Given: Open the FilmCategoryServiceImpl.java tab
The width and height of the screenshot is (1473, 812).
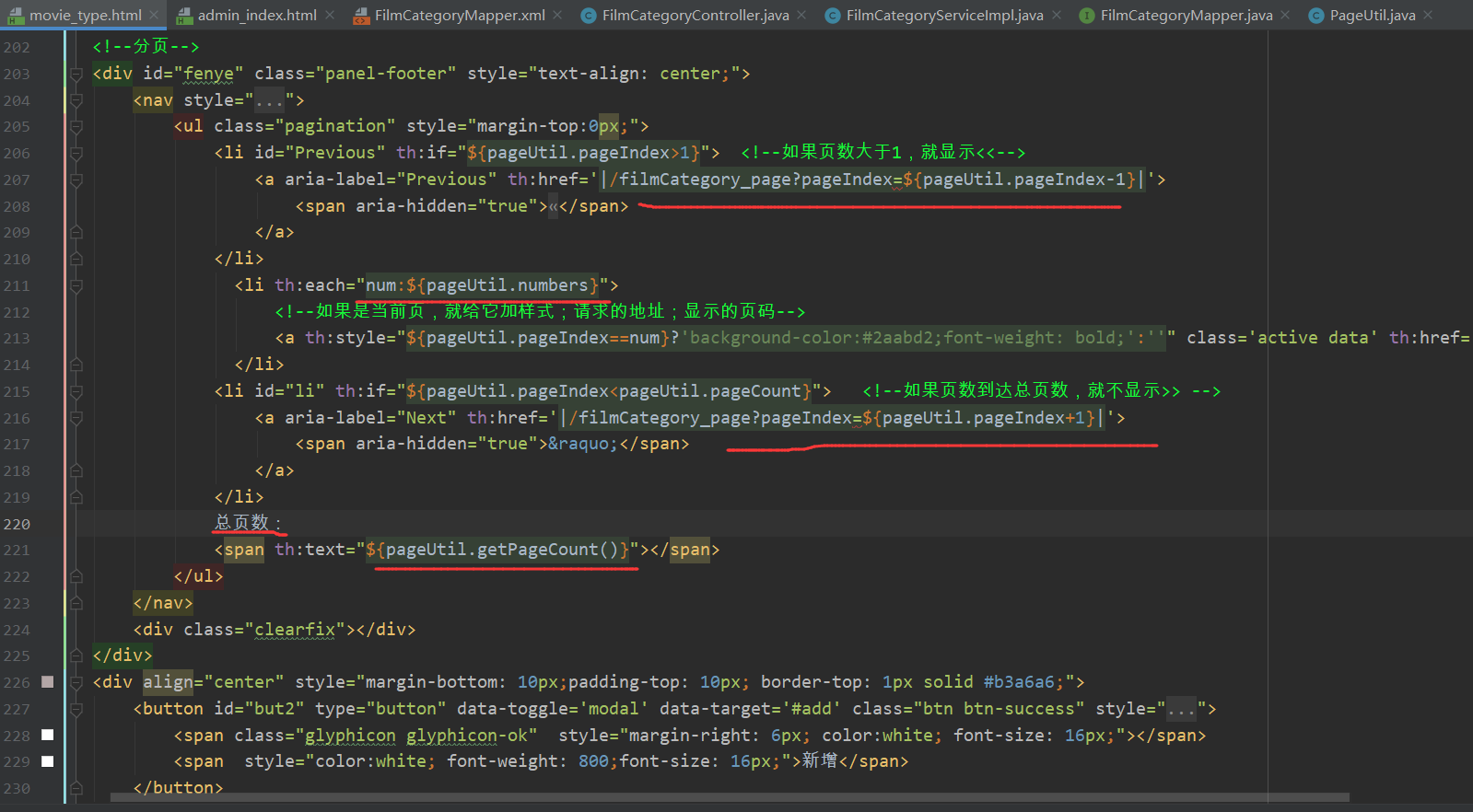Looking at the screenshot, I should [945, 15].
